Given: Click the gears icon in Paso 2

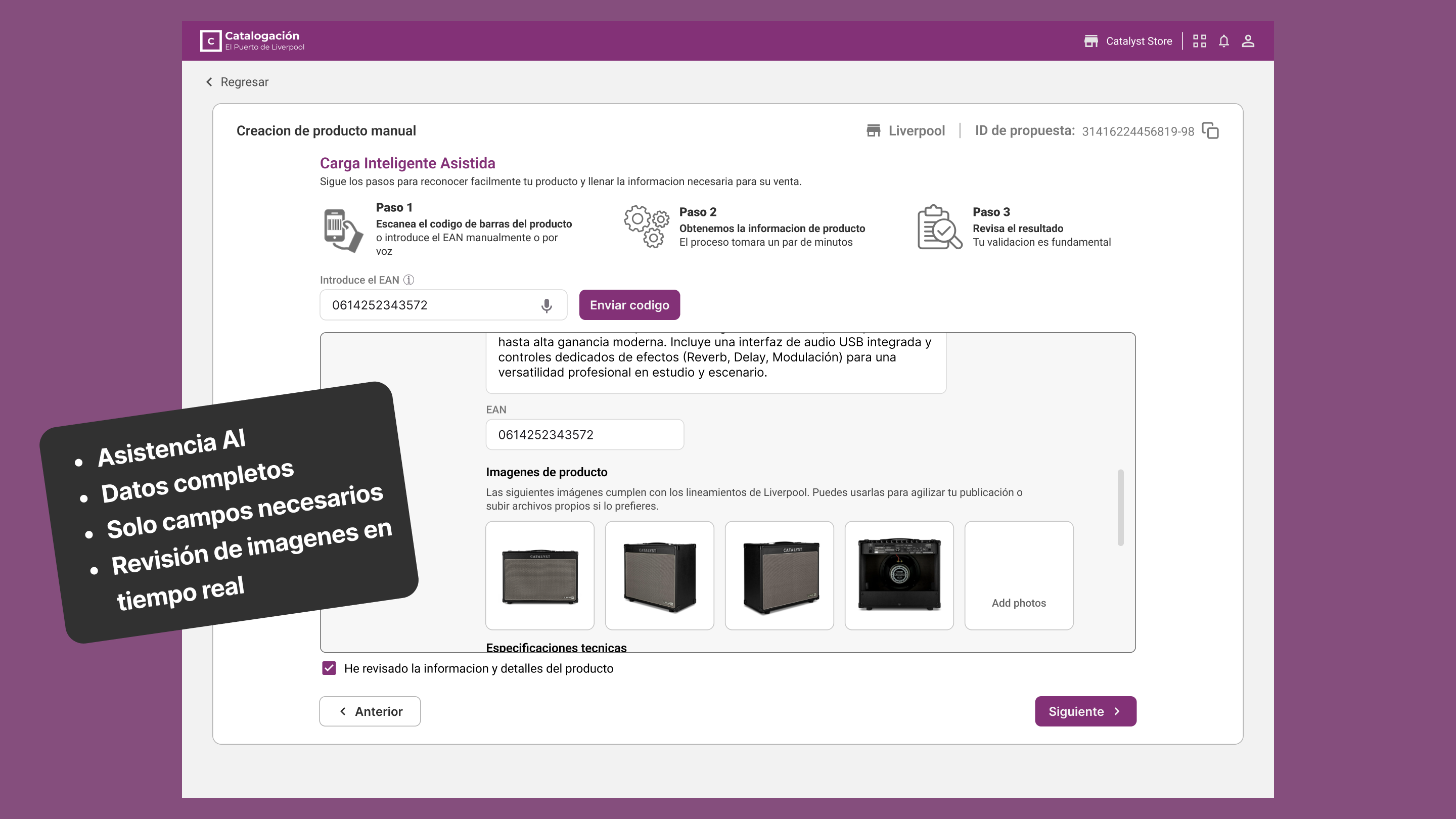Looking at the screenshot, I should click(x=646, y=226).
